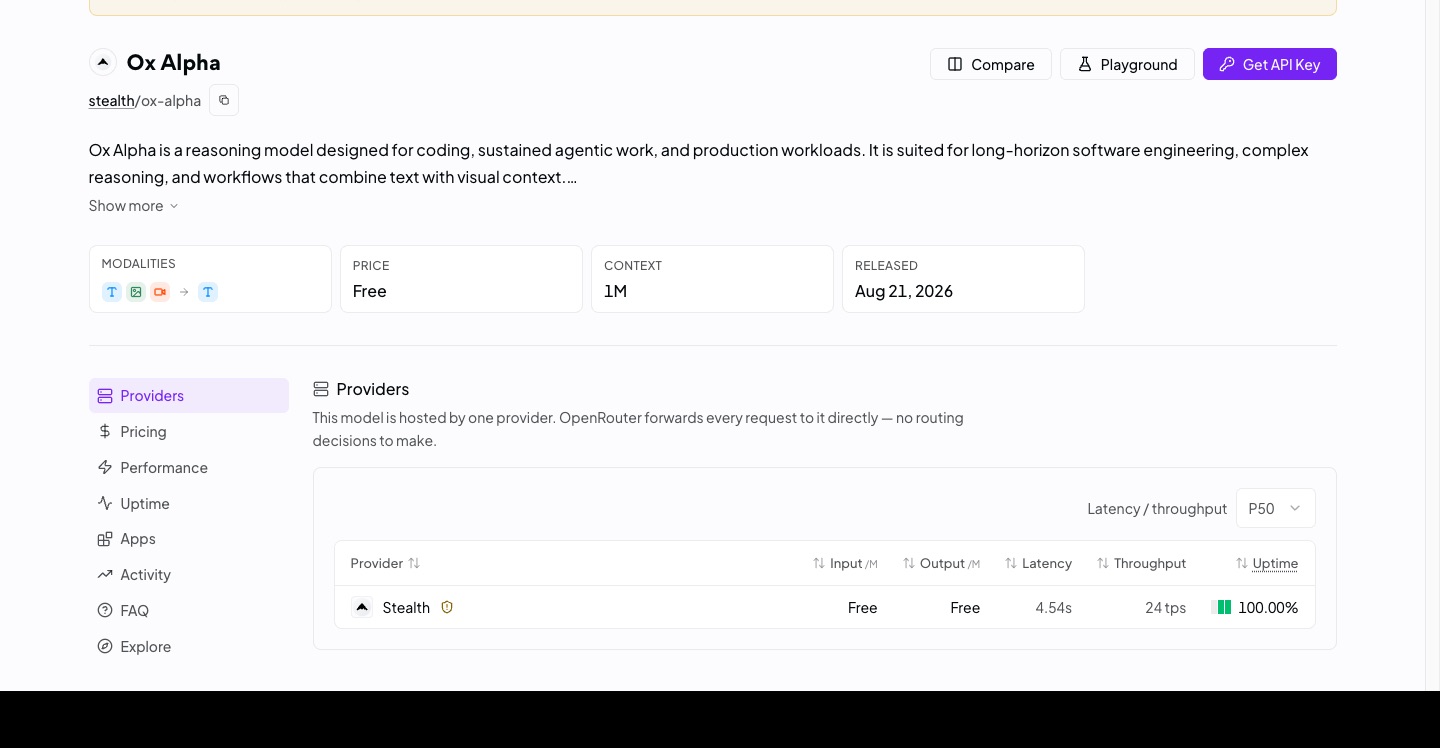Sort table by Uptime column
Image resolution: width=1440 pixels, height=748 pixels.
pyautogui.click(x=1267, y=563)
